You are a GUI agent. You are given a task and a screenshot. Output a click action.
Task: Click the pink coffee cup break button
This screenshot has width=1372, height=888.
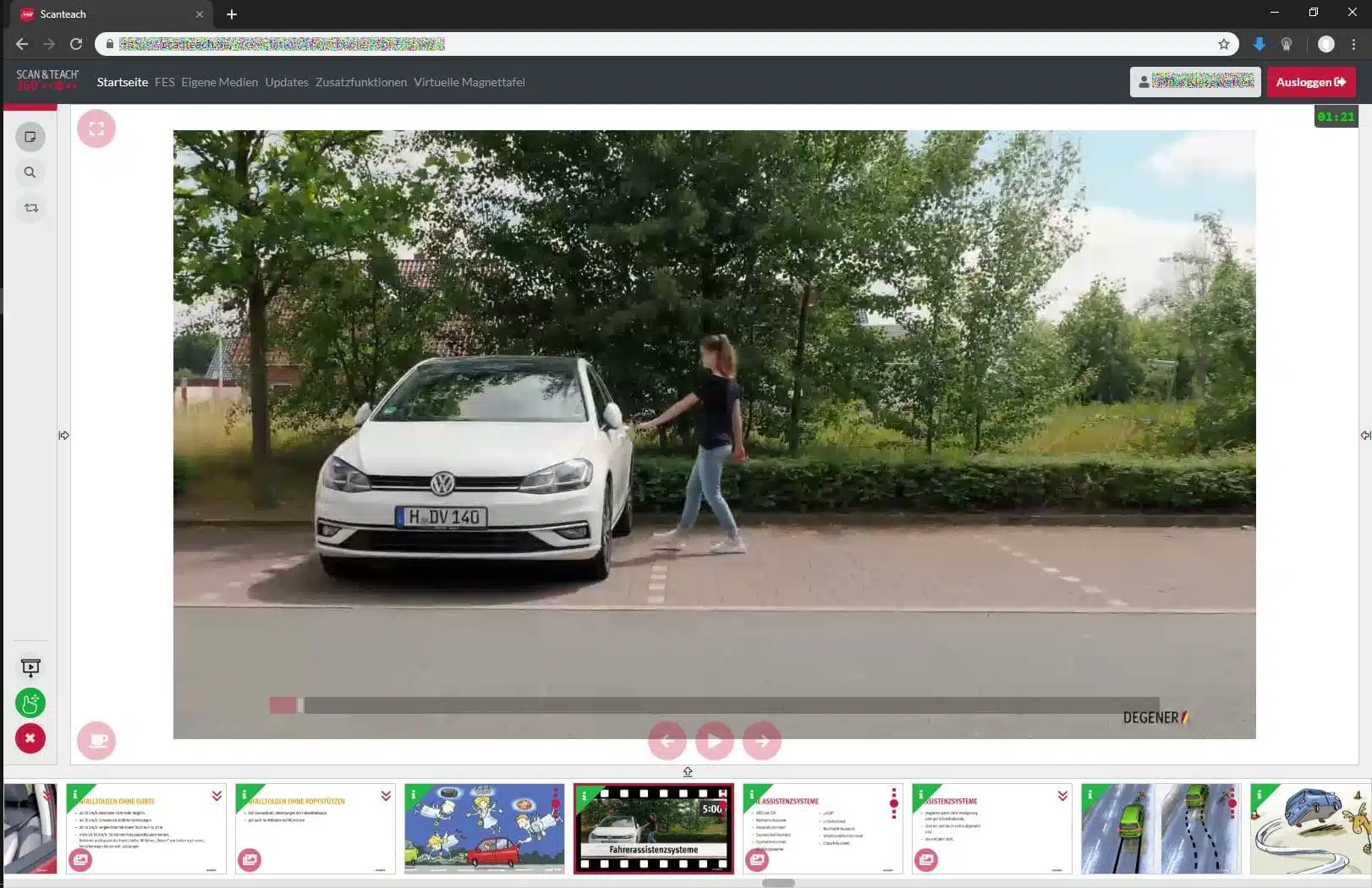coord(96,741)
